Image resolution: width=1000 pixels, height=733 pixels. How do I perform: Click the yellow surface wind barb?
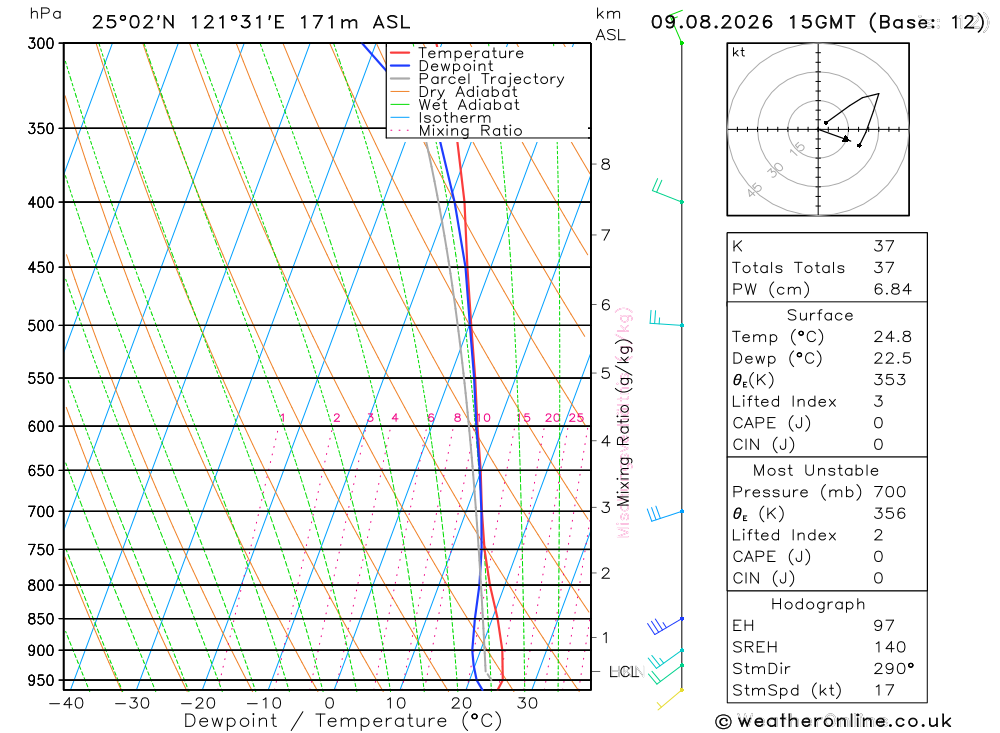[670, 699]
